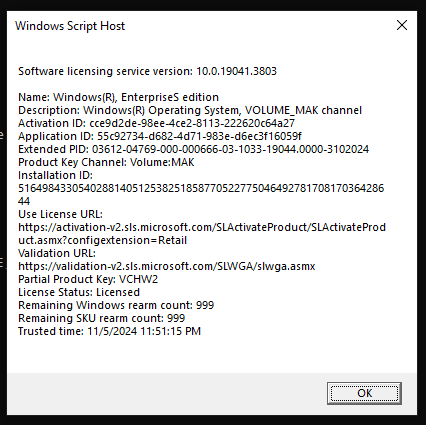
Task: Click the Software licensing service version line
Action: 147,71
